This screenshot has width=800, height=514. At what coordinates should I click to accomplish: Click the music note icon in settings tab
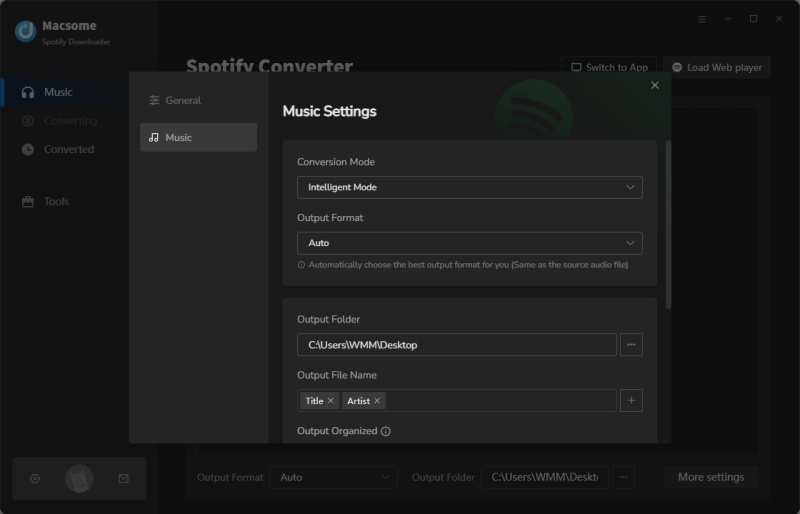pos(154,137)
